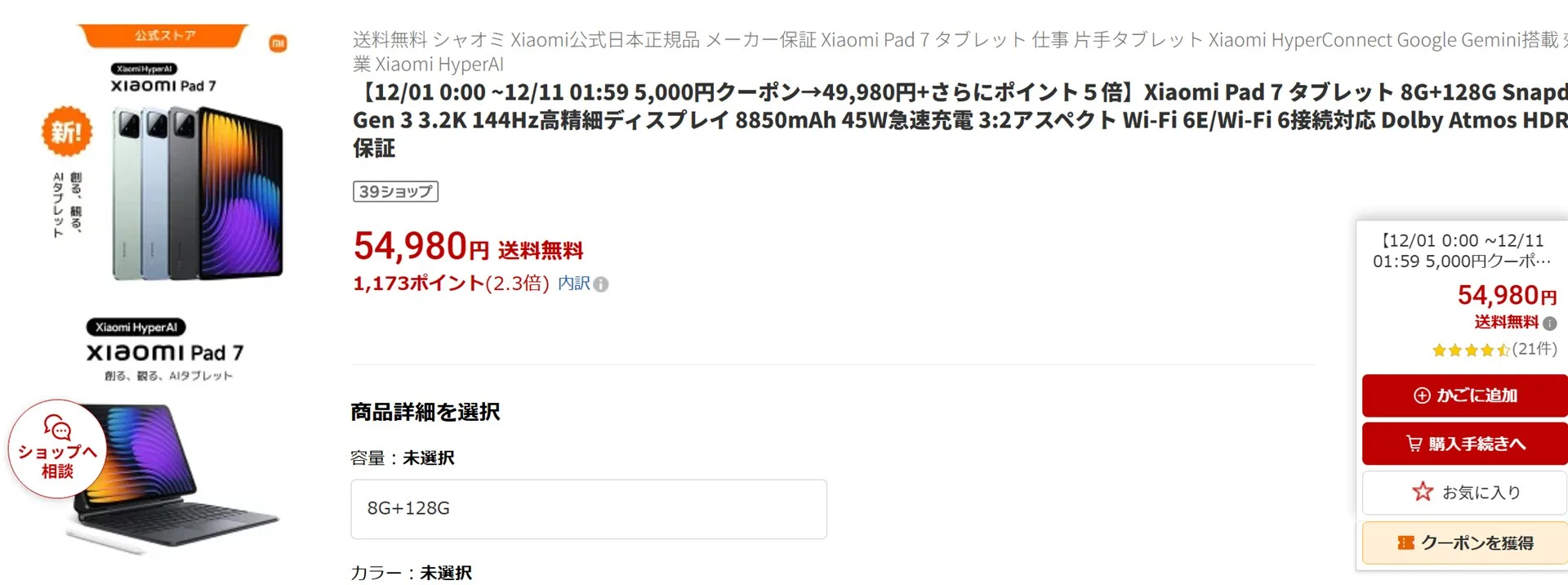This screenshot has height=585, width=1568.
Task: Click the 1,173ポイント (2.3倍) points text
Action: pyautogui.click(x=451, y=284)
